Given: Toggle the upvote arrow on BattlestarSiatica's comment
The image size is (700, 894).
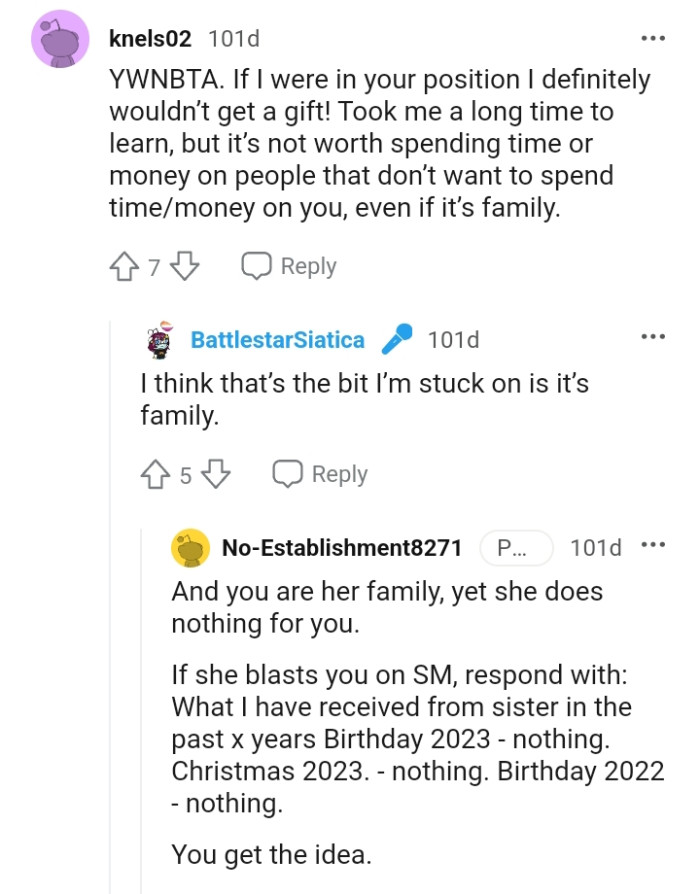Looking at the screenshot, I should (x=156, y=474).
